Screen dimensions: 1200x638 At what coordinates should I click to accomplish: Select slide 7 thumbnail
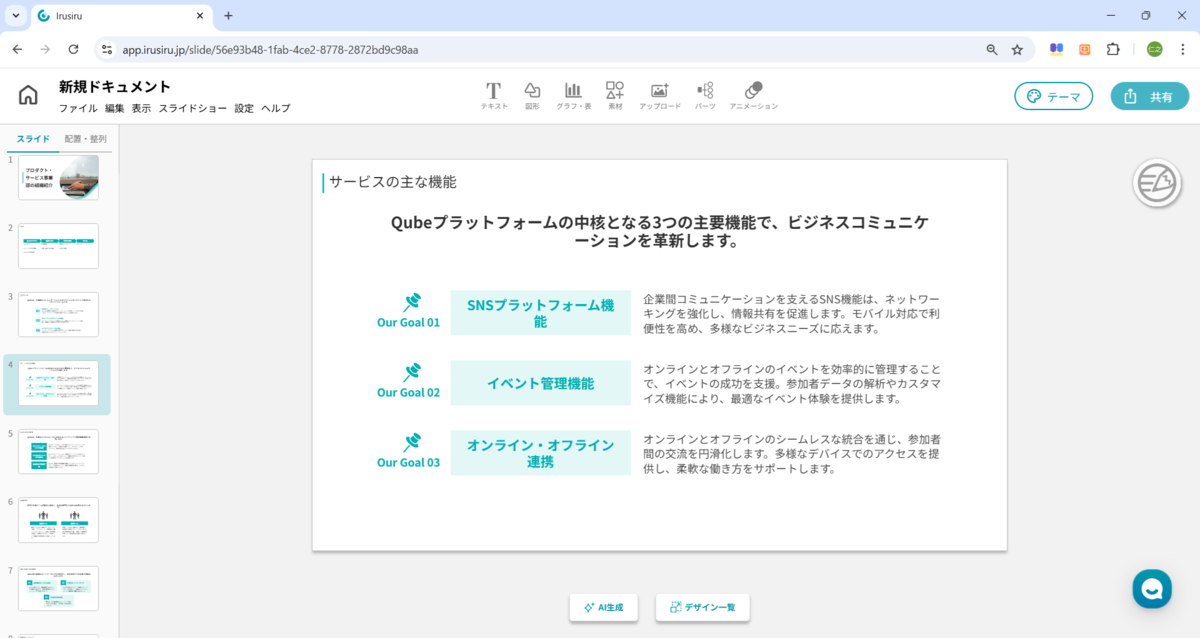point(58,588)
